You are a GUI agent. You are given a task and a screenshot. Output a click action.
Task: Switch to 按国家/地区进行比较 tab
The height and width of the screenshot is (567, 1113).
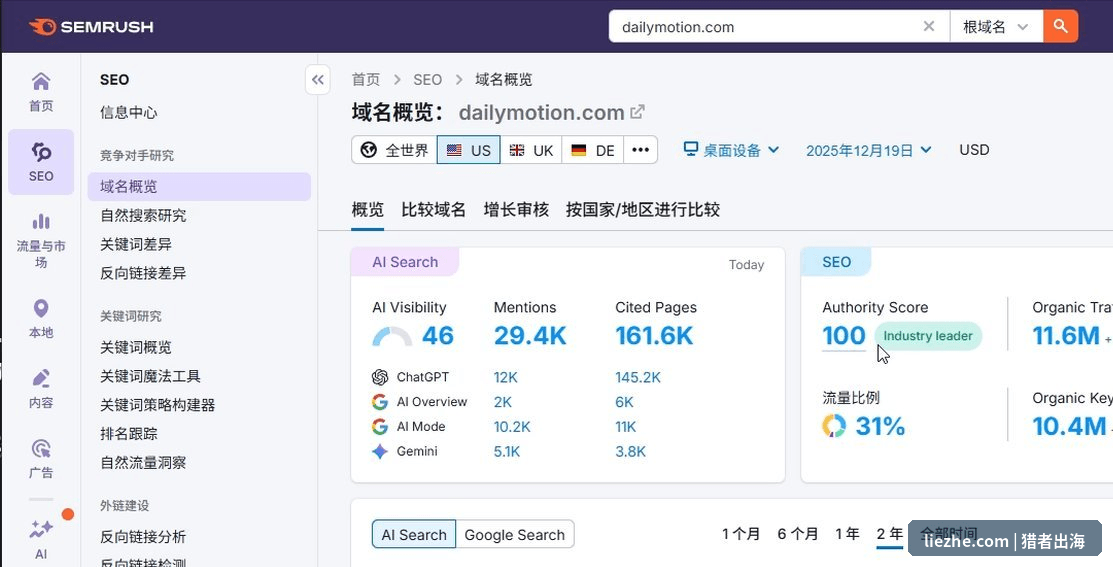[642, 210]
